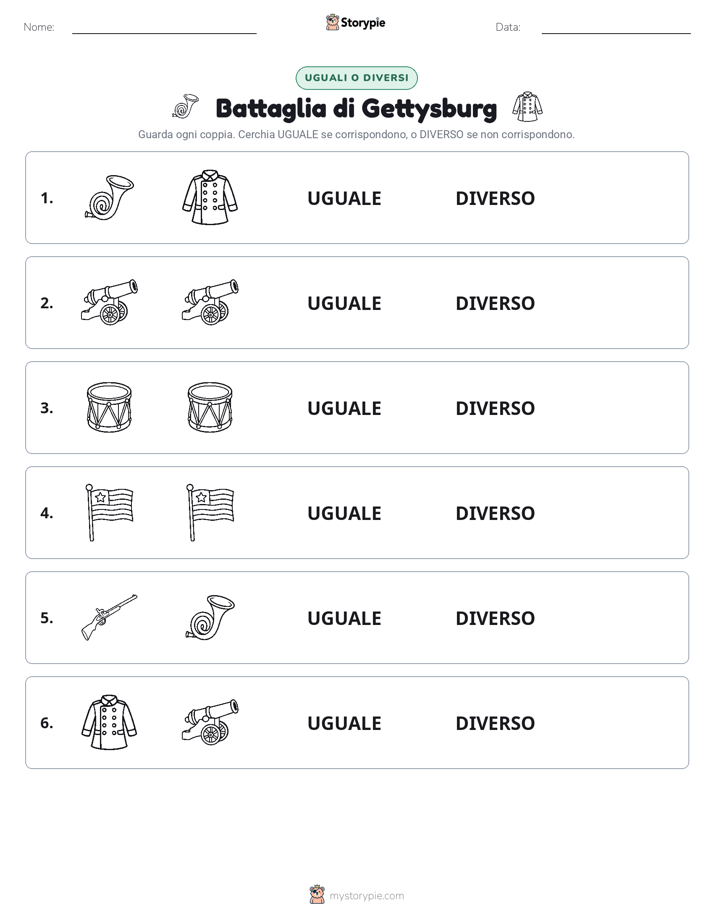This screenshot has width=714, height=924.
Task: Click the uniform coat in row 1
Action: coord(210,197)
